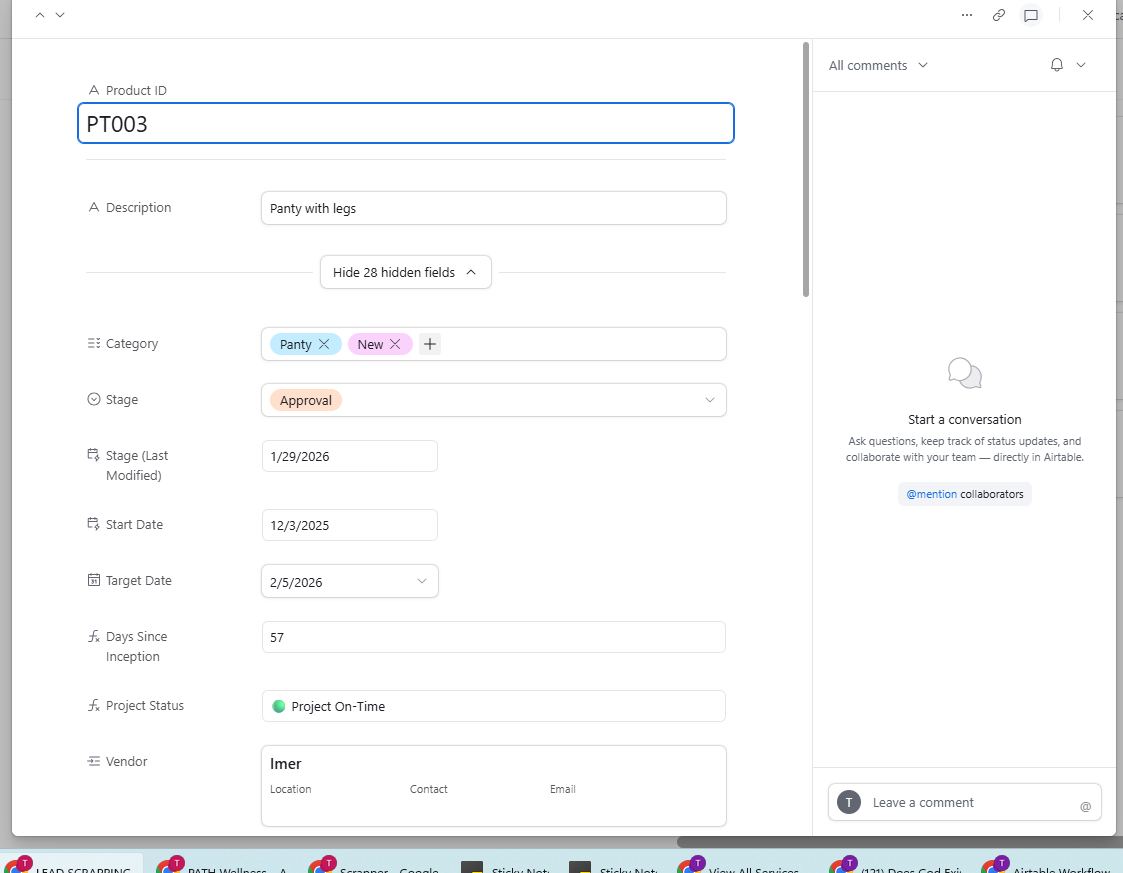
Task: Edit the Product ID field PT003
Action: pos(405,123)
